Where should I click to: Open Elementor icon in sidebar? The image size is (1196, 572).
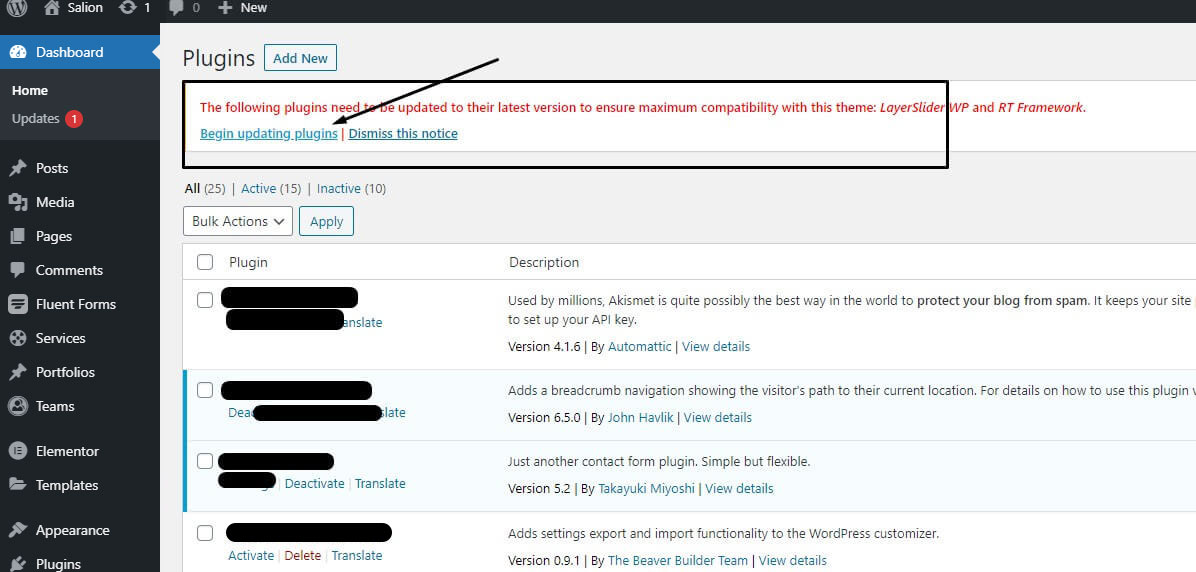18,451
